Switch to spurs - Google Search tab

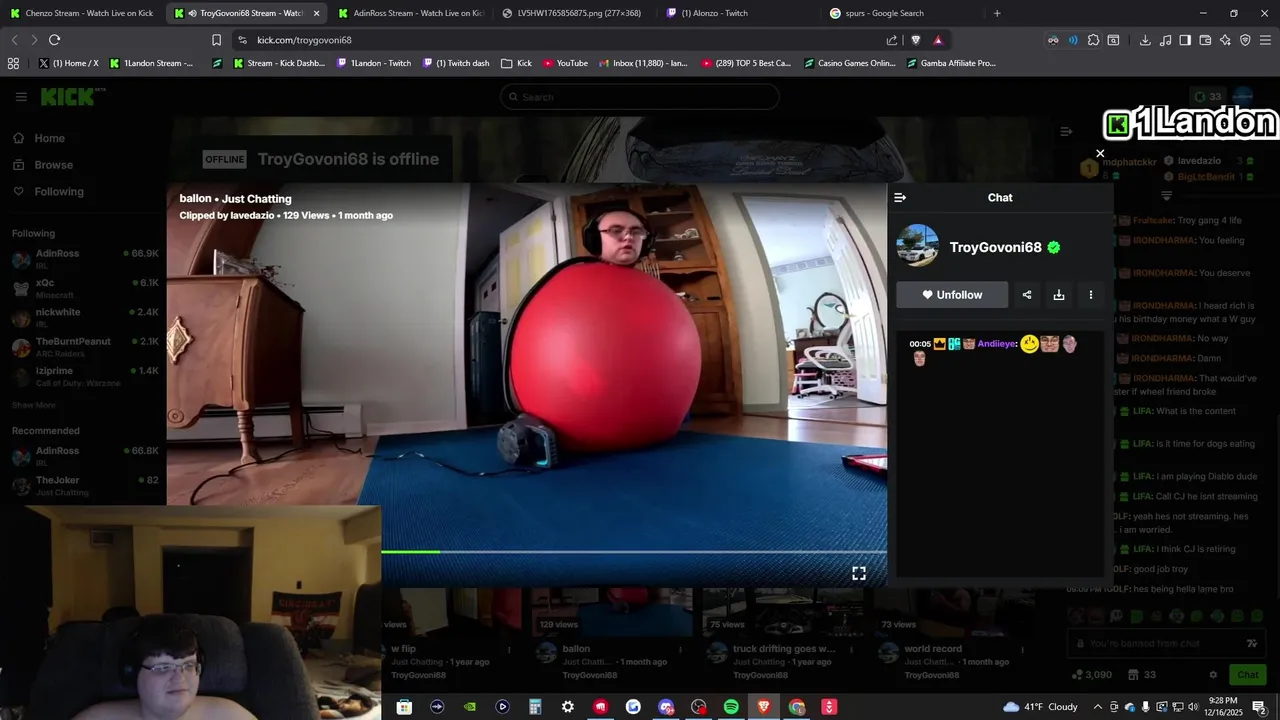click(x=900, y=13)
